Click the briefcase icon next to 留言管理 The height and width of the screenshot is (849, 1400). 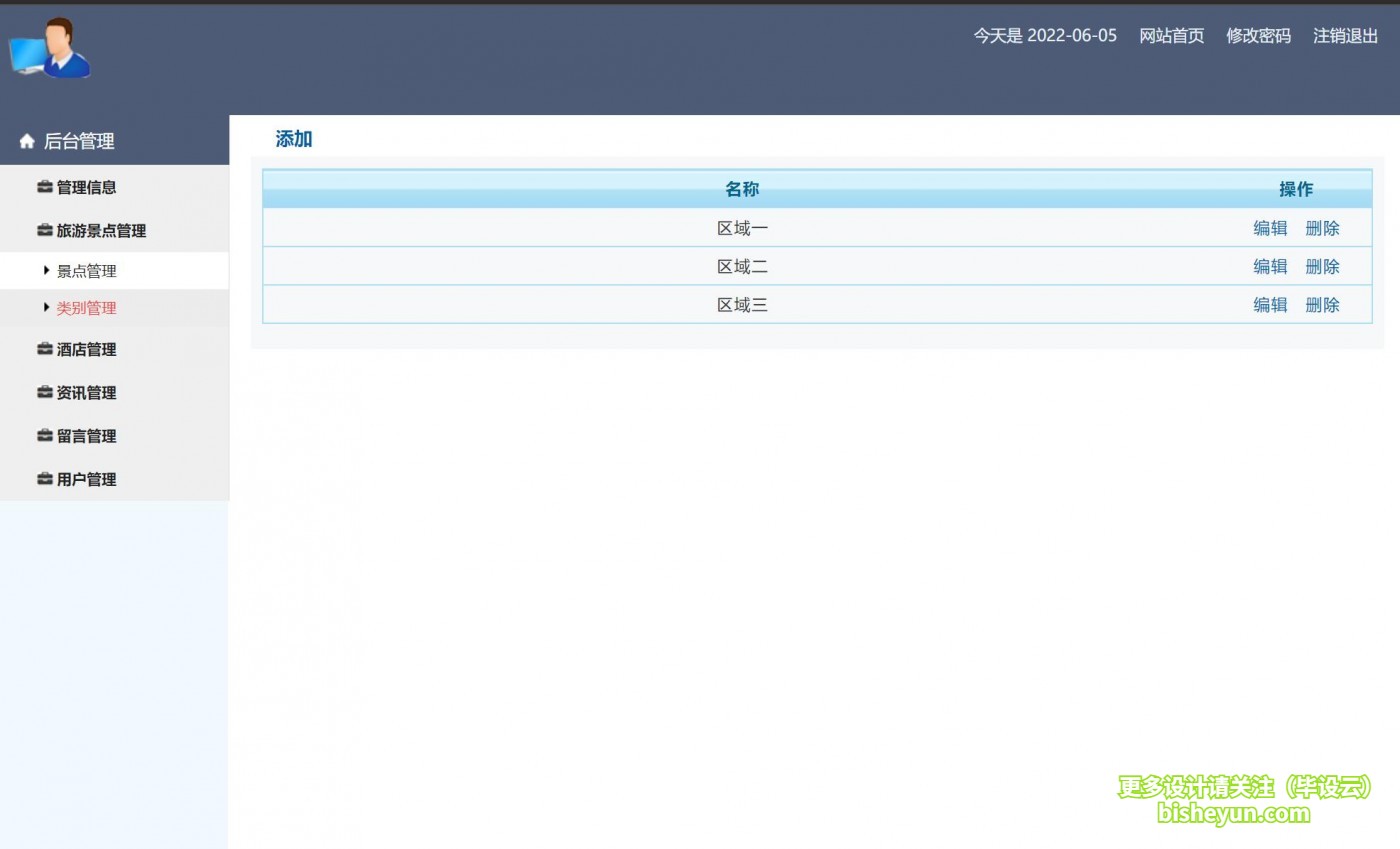click(44, 435)
